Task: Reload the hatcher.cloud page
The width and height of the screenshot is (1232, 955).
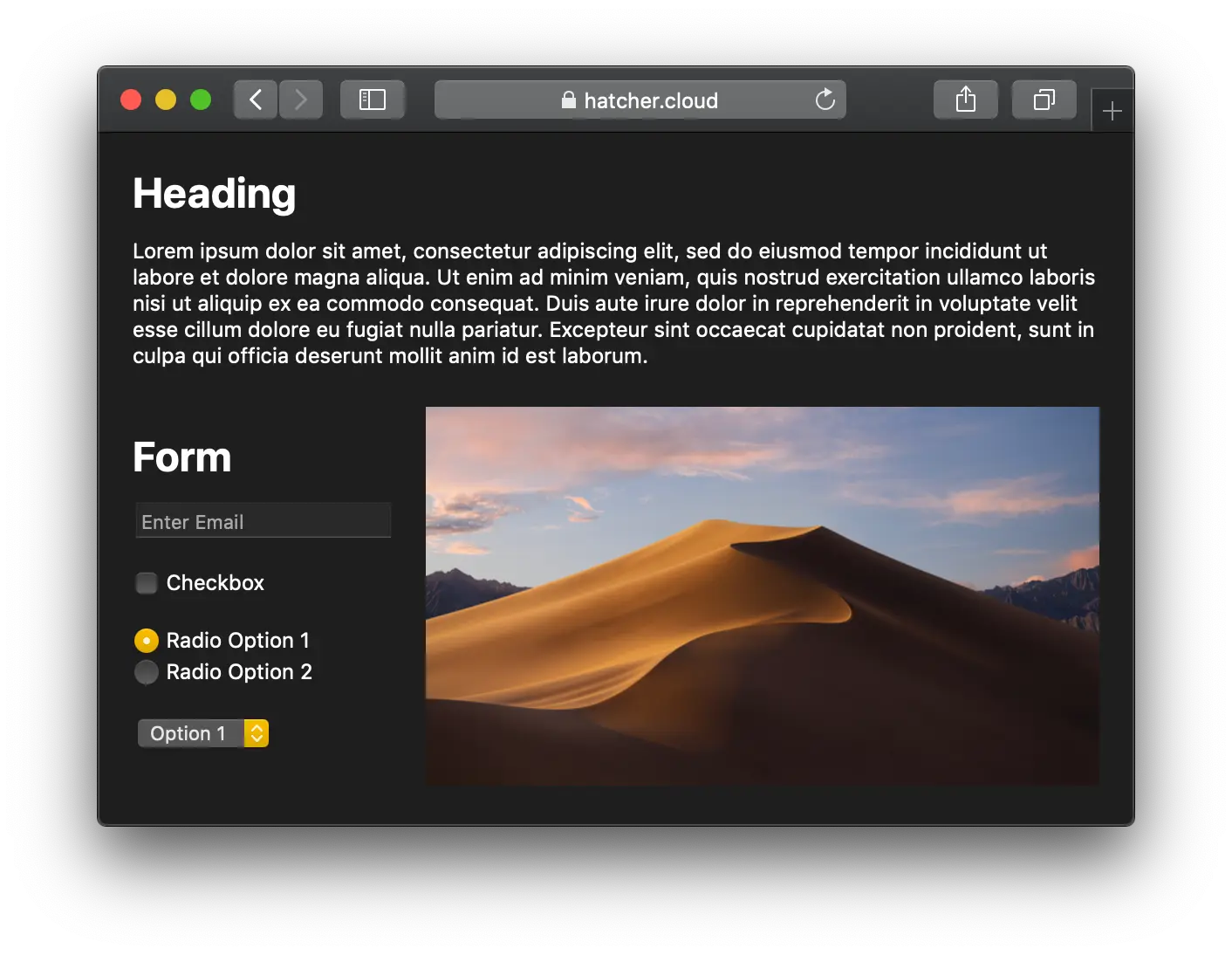Action: [825, 100]
